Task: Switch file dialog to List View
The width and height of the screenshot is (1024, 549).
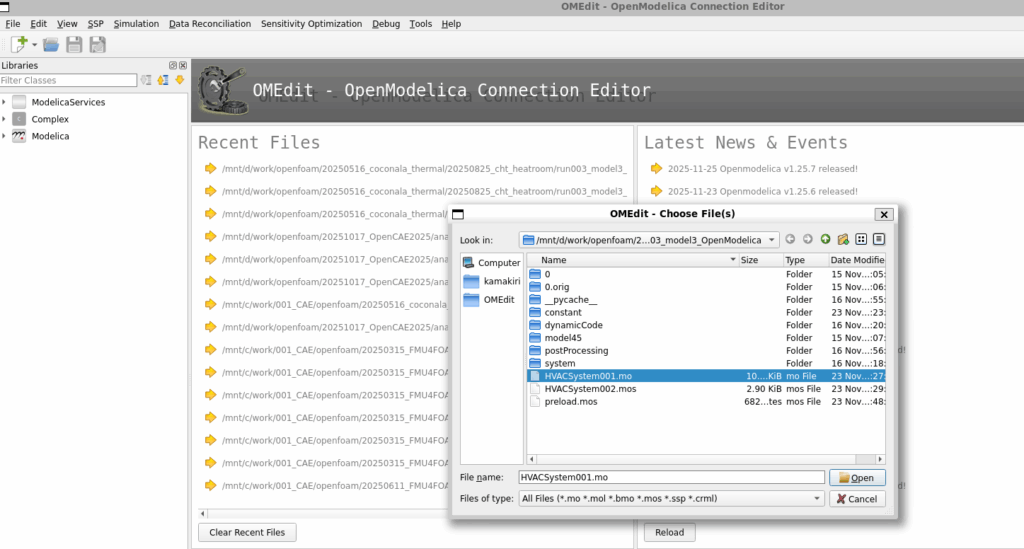Action: 861,239
